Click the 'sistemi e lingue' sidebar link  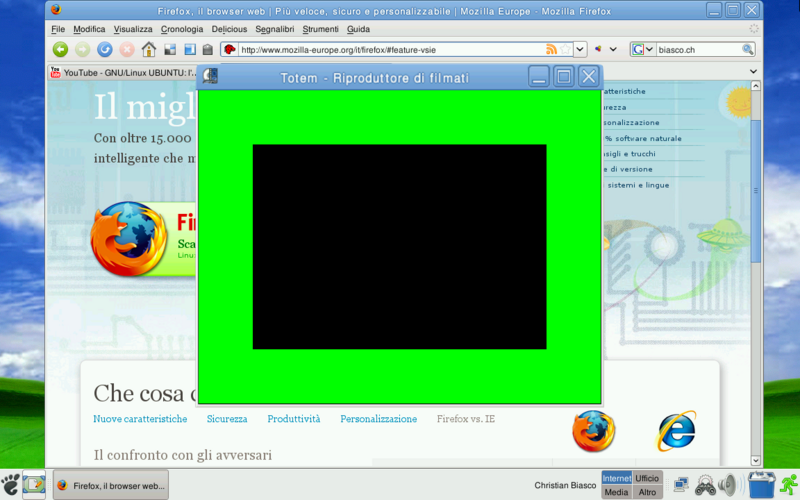638,185
